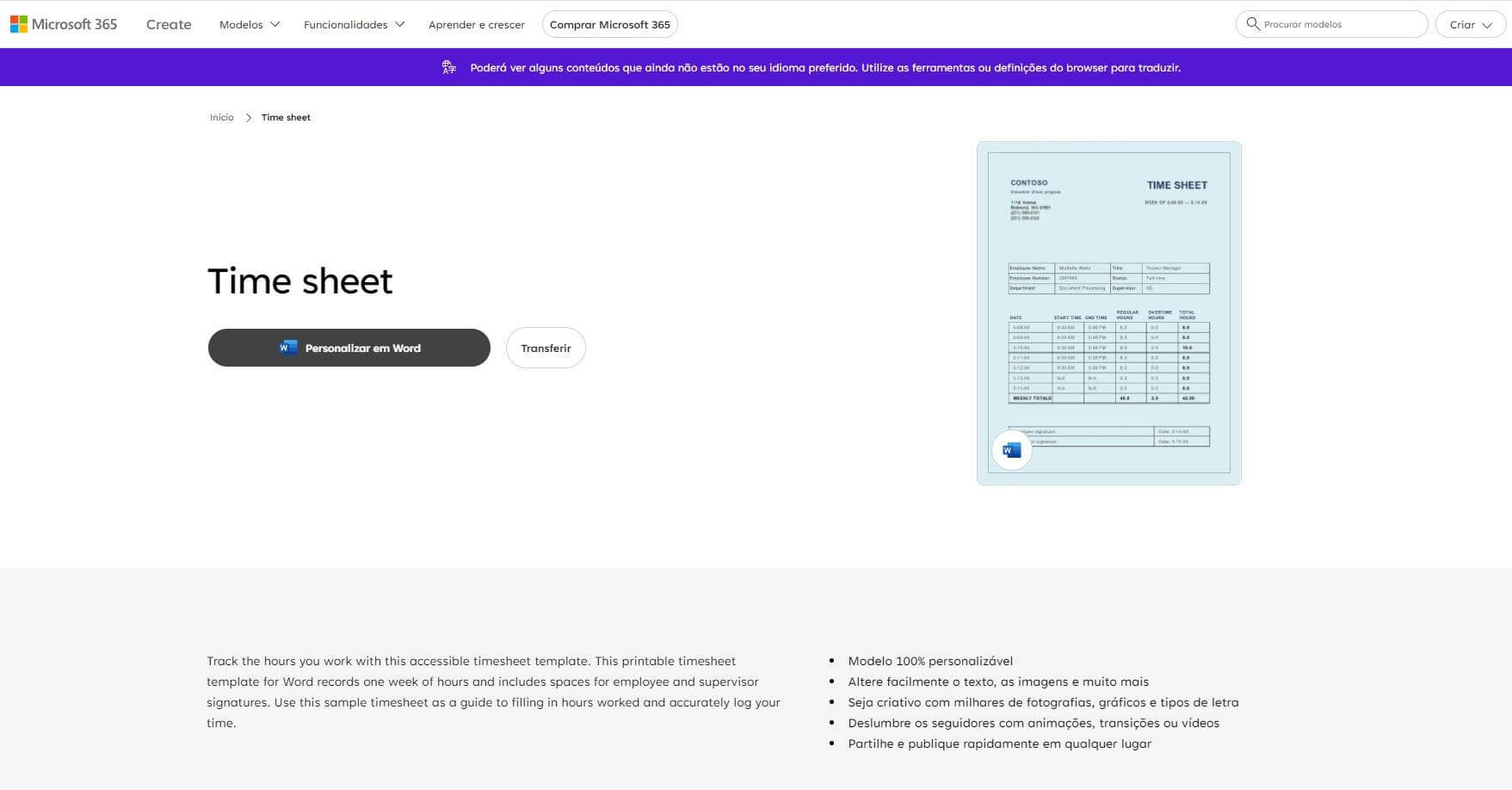Expand the Funcionalidades menu
Screen dimensions: 1512x790
pyautogui.click(x=354, y=24)
